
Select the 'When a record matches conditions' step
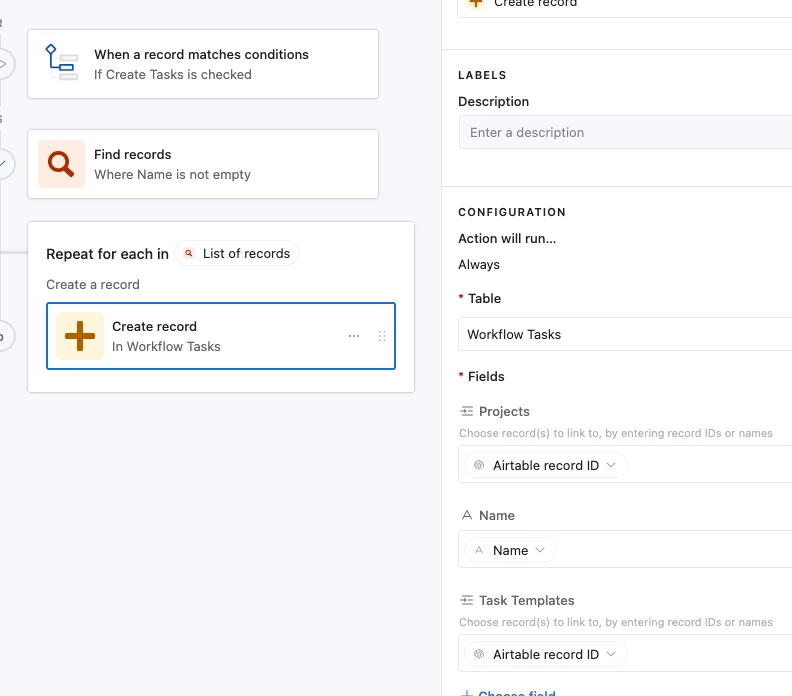[230, 64]
